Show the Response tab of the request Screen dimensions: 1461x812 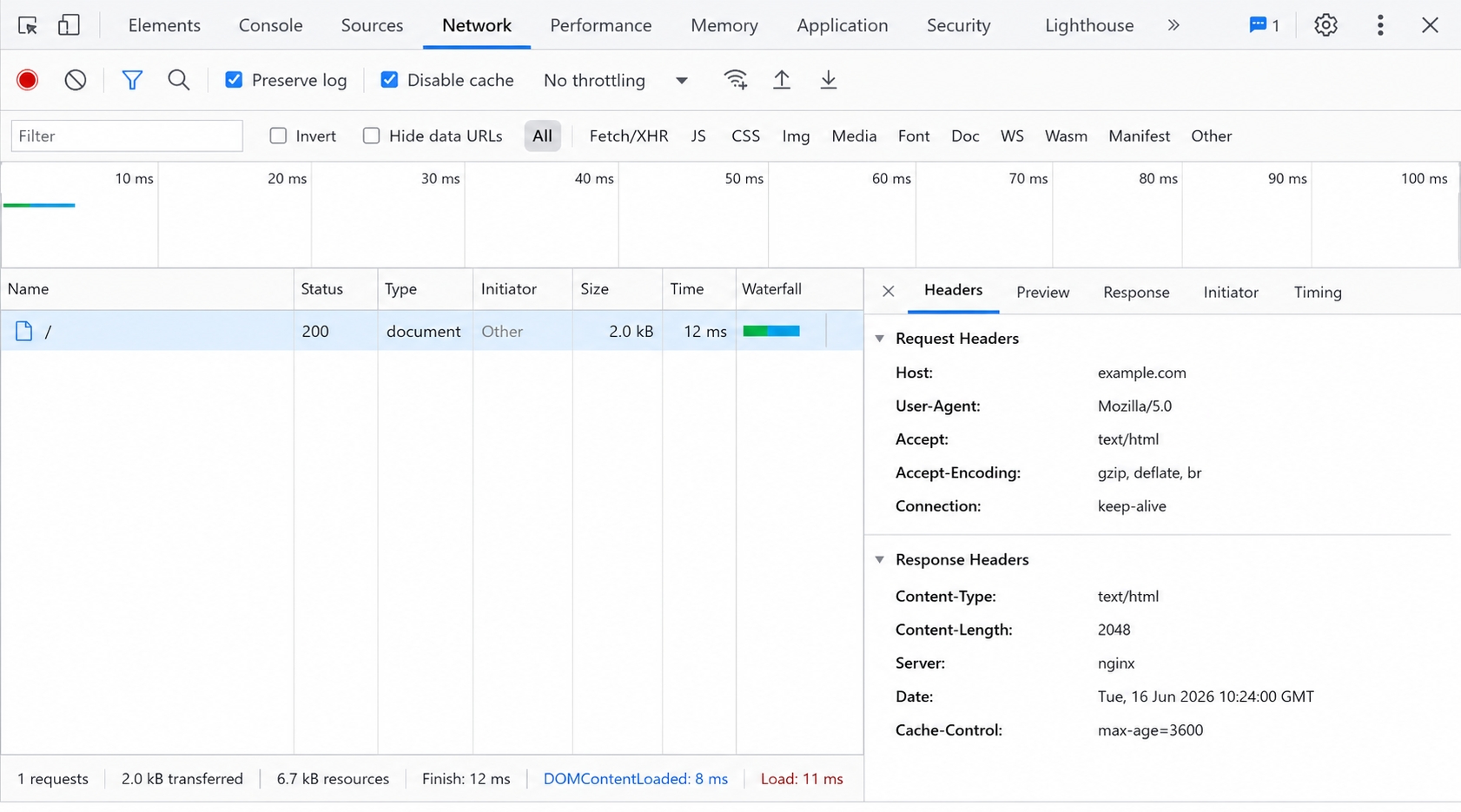click(x=1136, y=292)
